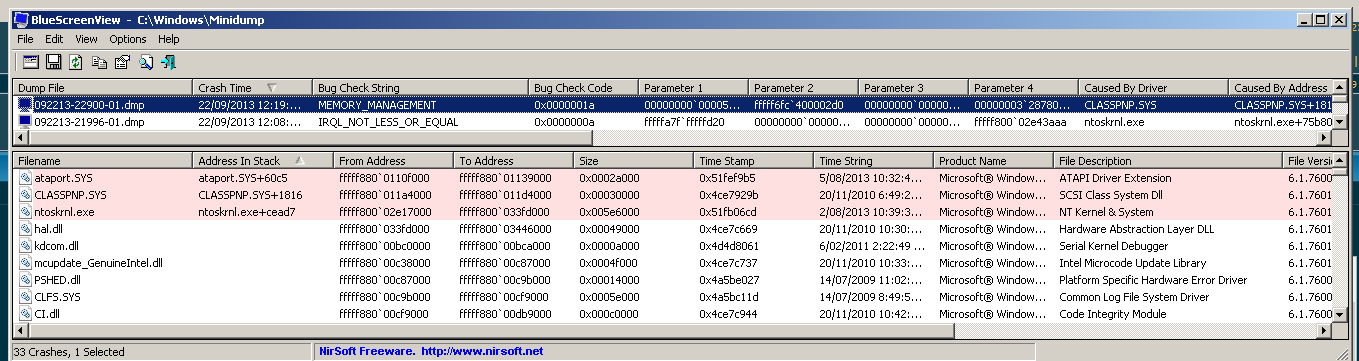Select the 092213-21996-01.dmp dump file icon
Screen dimensions: 1359x361
tap(25, 122)
